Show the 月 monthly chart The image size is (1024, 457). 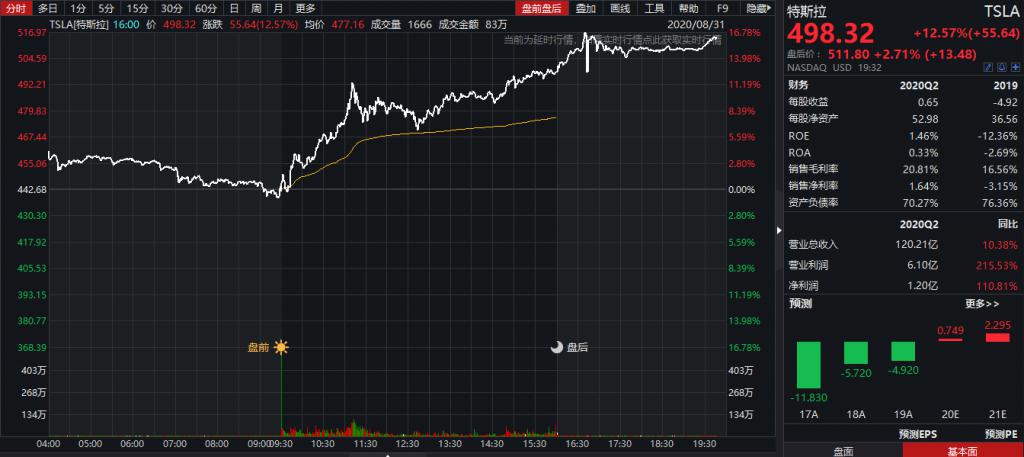pyautogui.click(x=278, y=8)
